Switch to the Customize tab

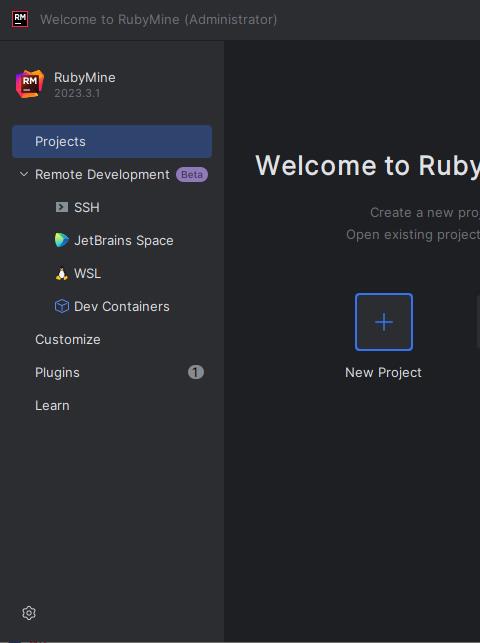click(x=68, y=340)
